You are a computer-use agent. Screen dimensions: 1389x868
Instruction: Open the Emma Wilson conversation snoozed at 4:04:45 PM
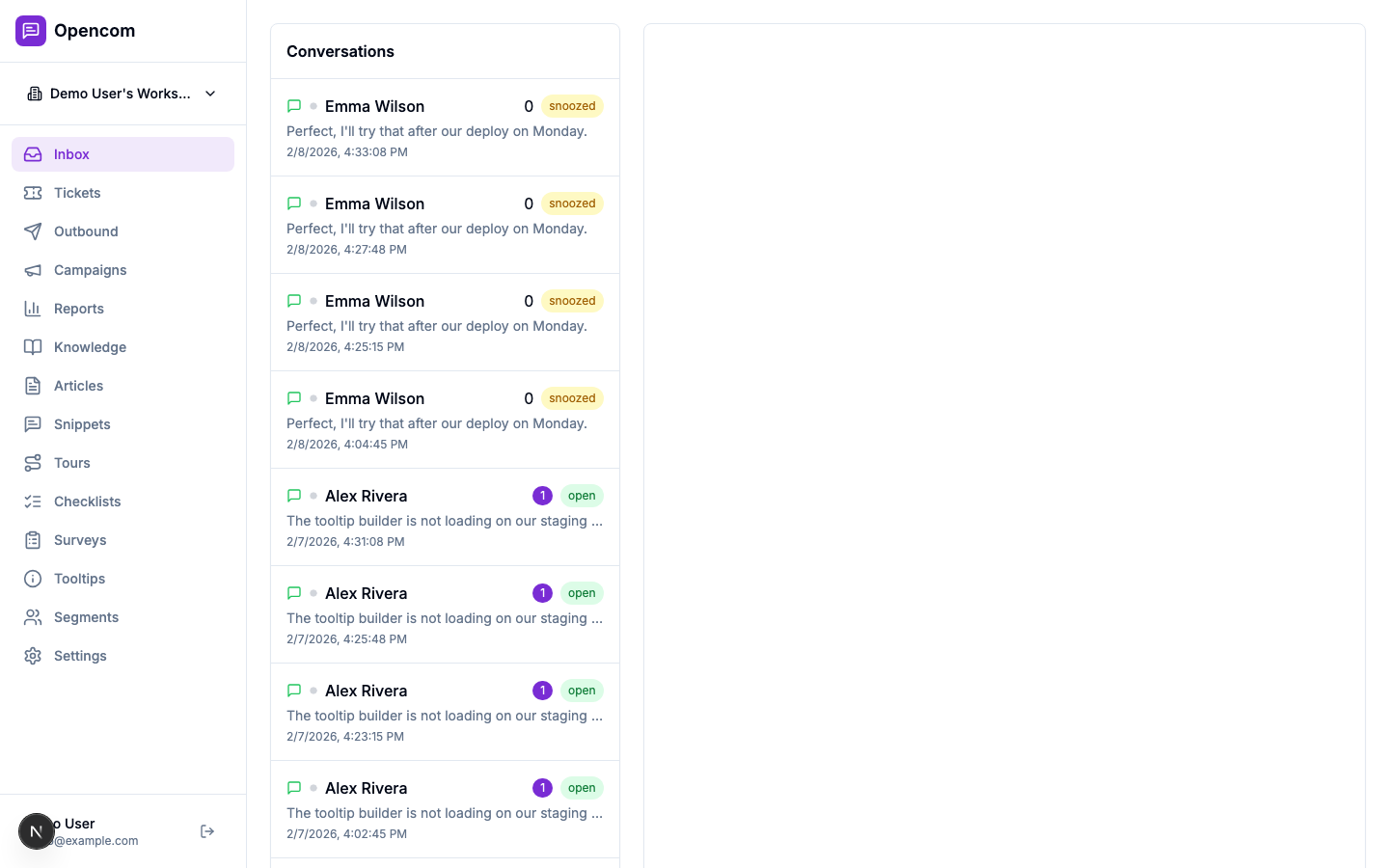pos(445,419)
